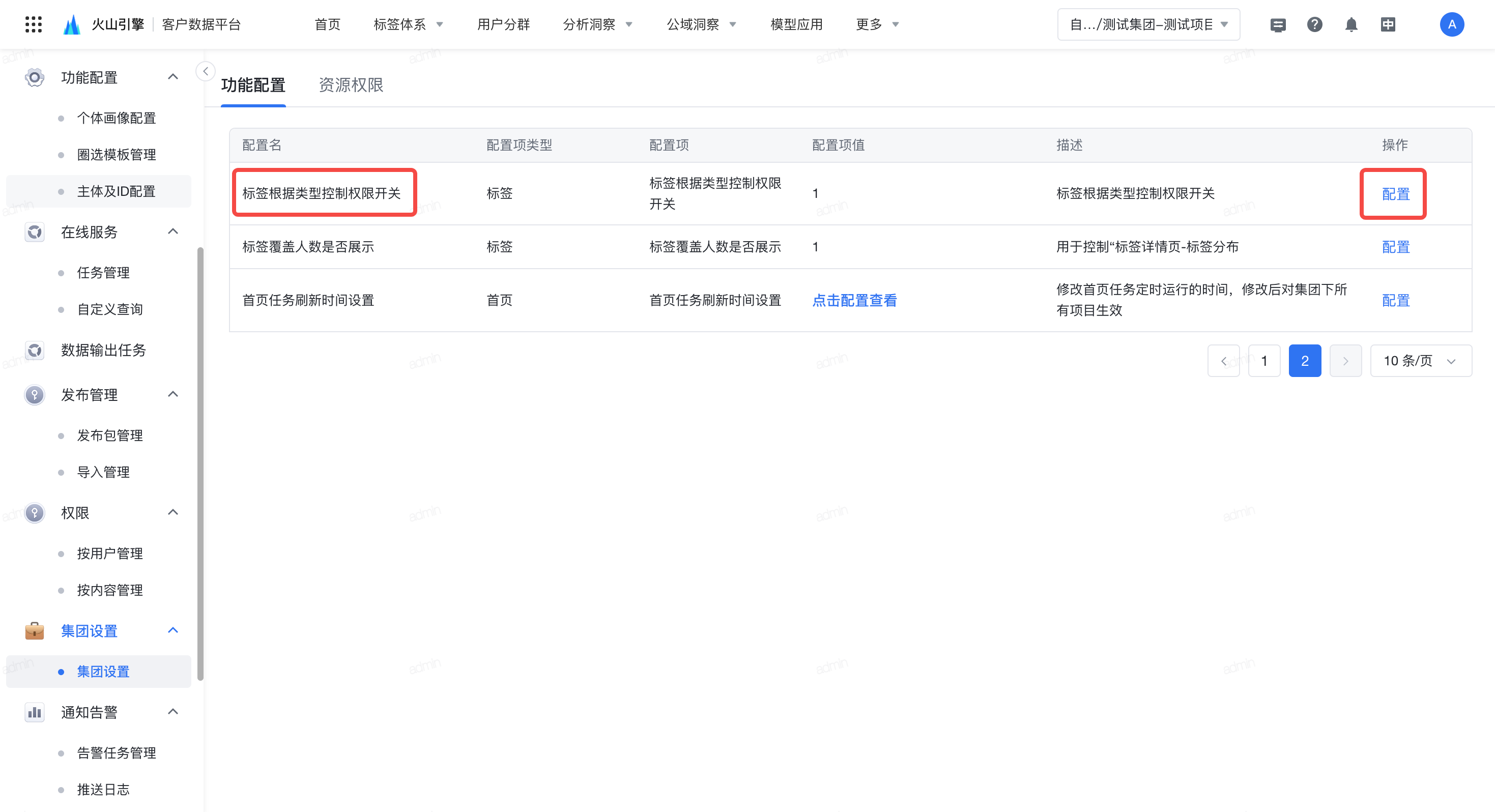Screen dimensions: 1495x812
Task: Go to 用户分群 in top navigation
Action: click(503, 24)
